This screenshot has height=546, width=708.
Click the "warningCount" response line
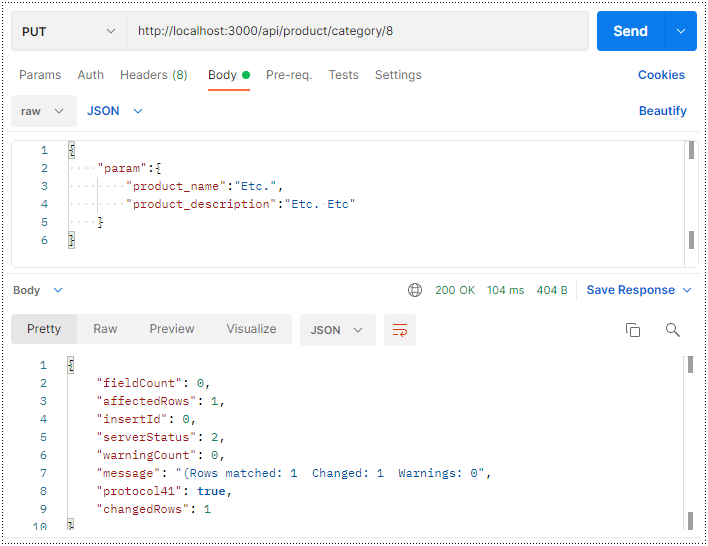point(161,456)
